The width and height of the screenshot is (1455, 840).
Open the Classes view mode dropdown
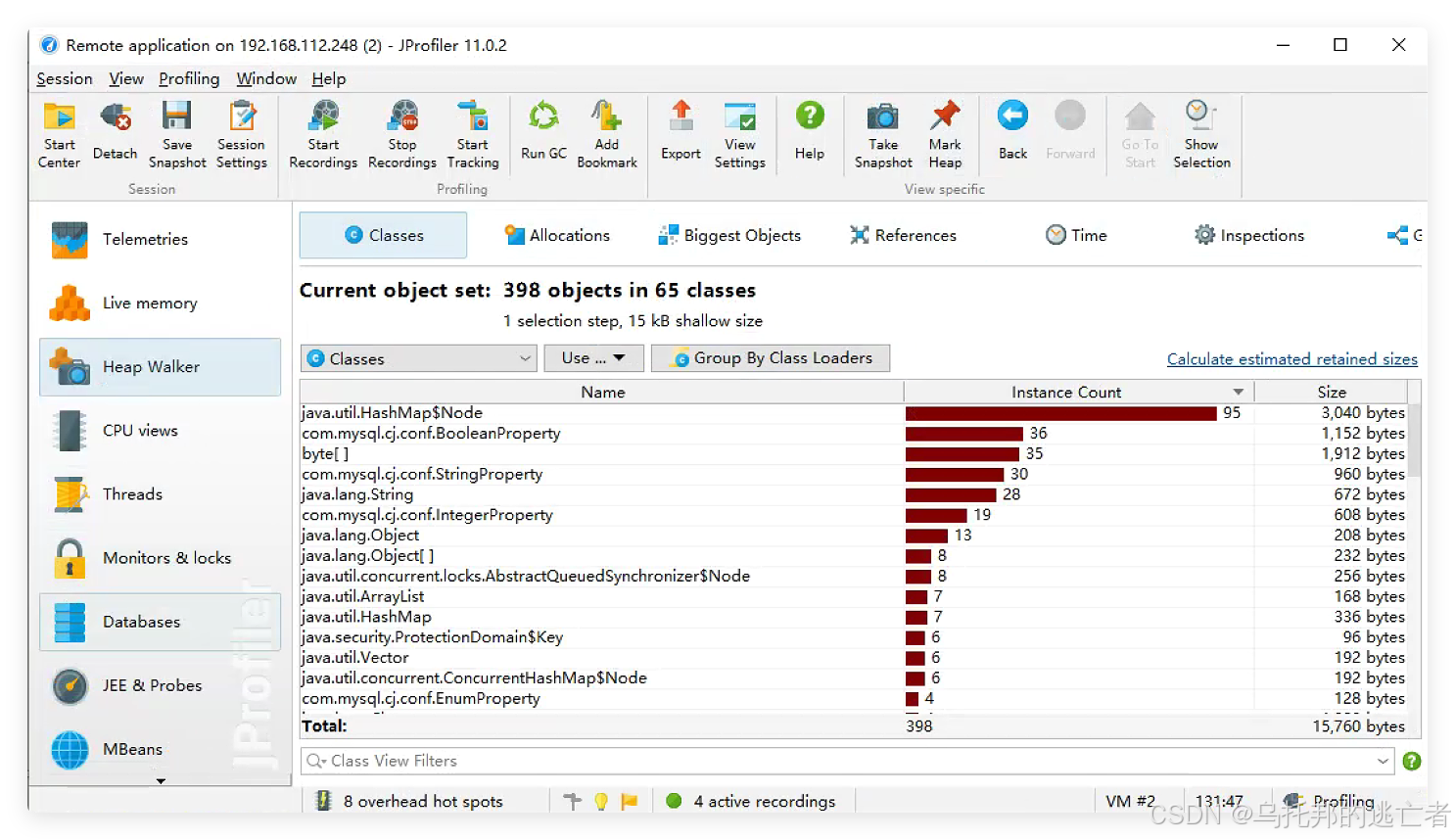coord(419,358)
